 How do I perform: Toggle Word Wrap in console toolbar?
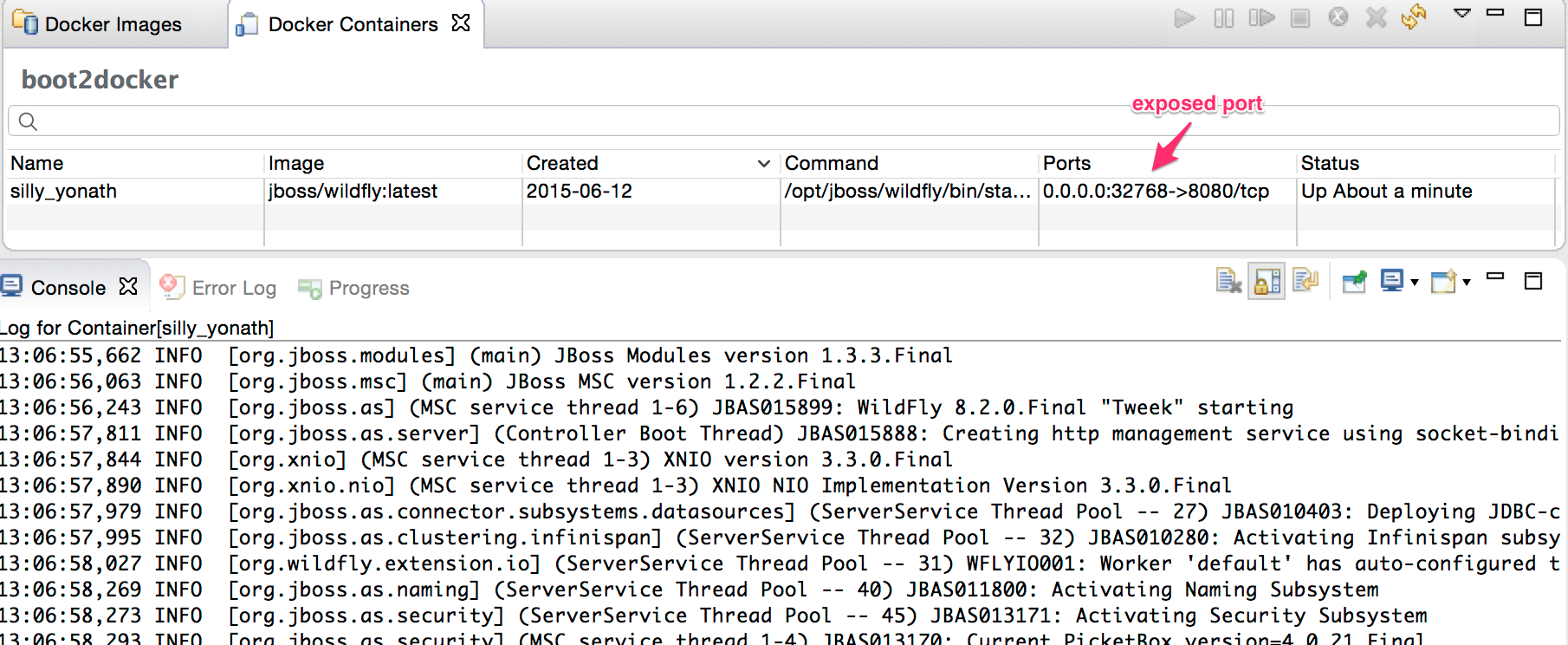pyautogui.click(x=1305, y=281)
